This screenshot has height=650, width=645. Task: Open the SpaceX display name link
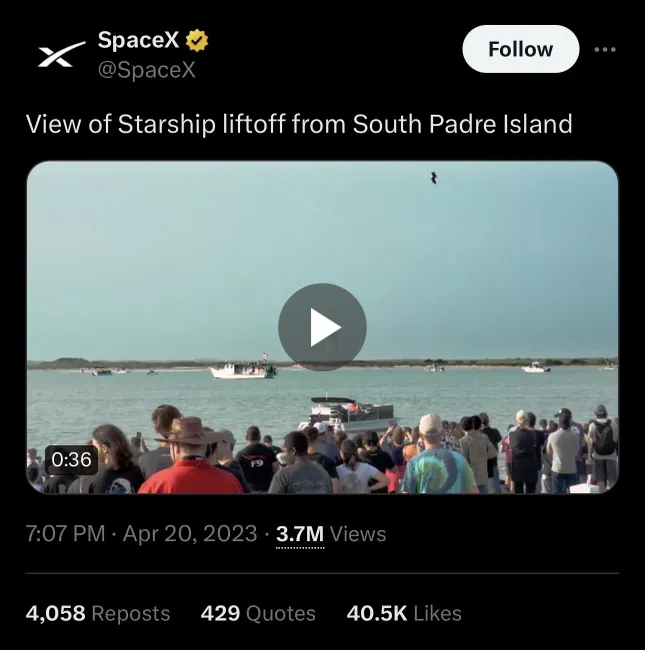(x=138, y=41)
